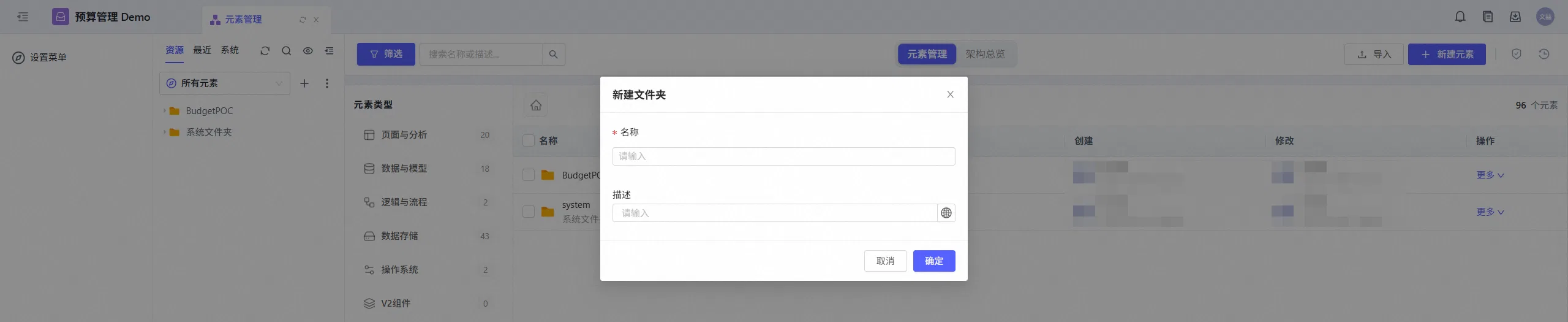
Task: Open the vertical dots more menu
Action: (x=327, y=83)
